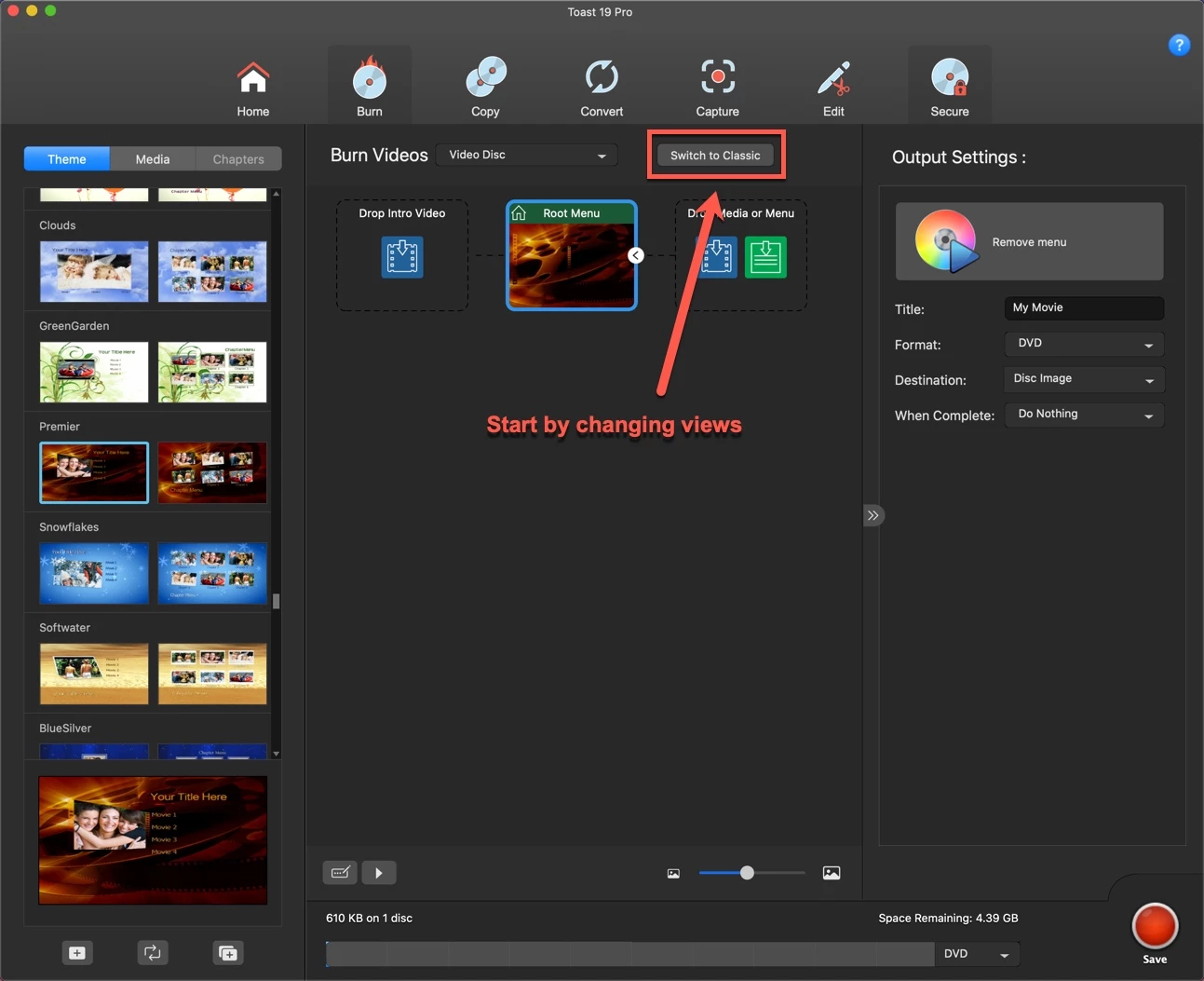Click the blue add media icon
Screen dimensions: 1204x981
(x=717, y=257)
